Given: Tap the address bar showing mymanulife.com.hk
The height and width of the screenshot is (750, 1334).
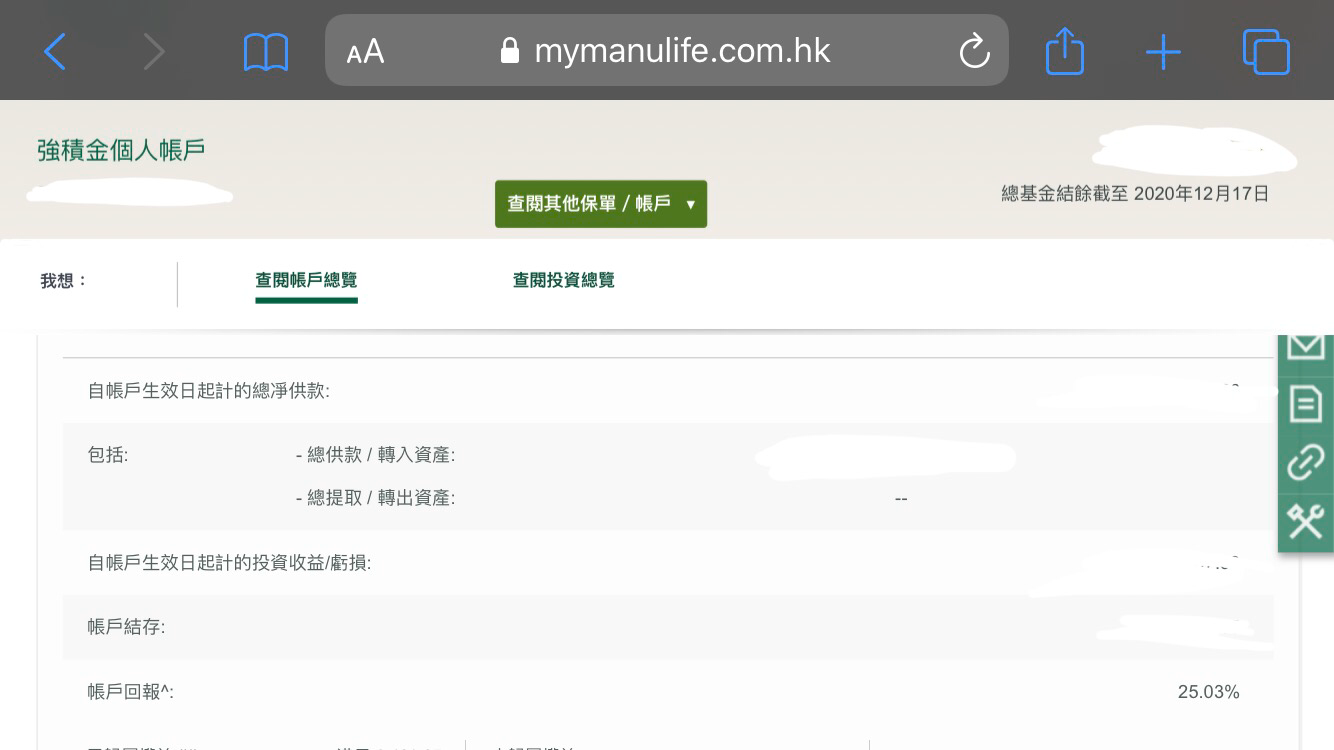Looking at the screenshot, I should click(684, 51).
